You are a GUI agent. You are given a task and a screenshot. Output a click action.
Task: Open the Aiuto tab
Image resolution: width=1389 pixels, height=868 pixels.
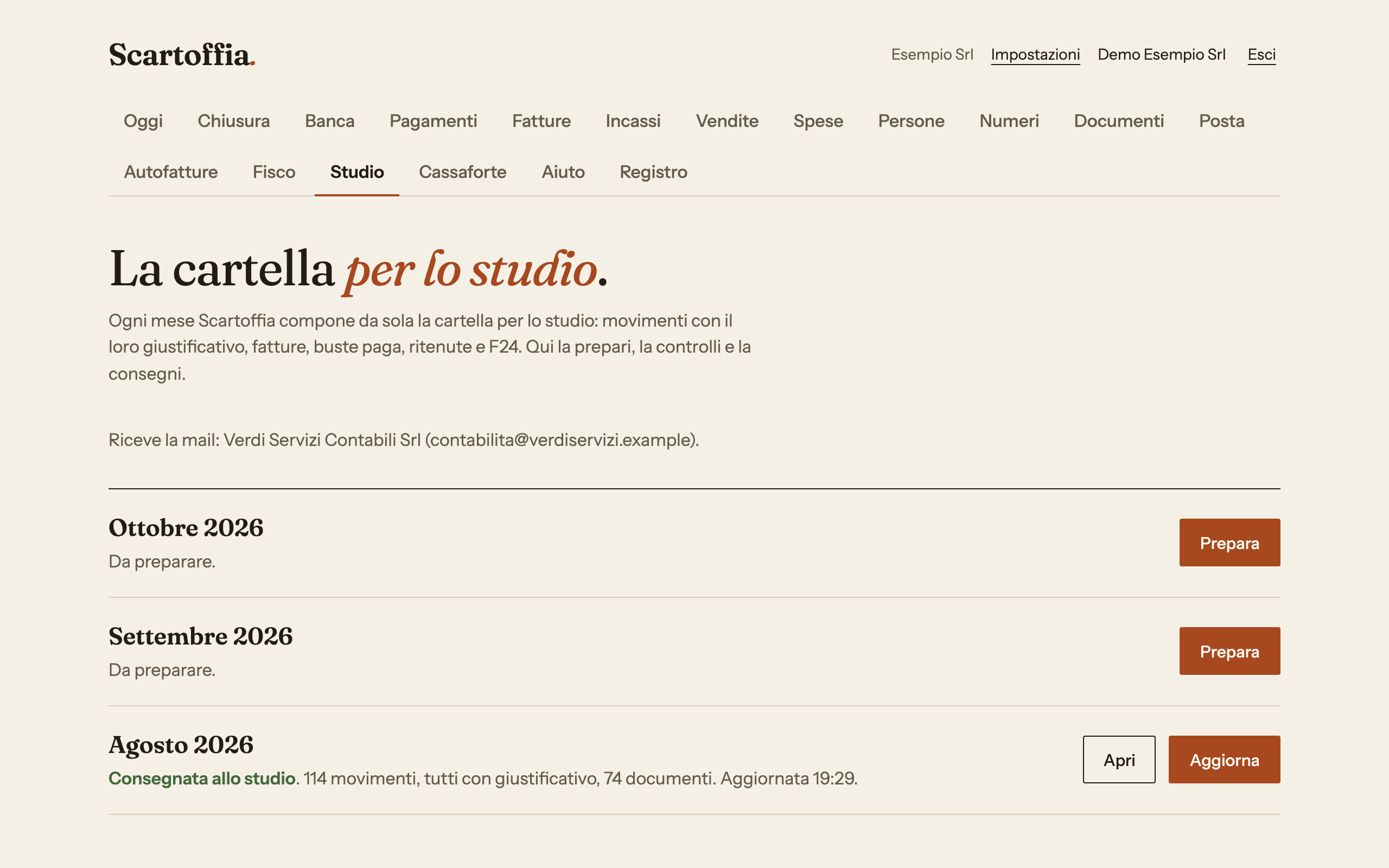click(563, 172)
